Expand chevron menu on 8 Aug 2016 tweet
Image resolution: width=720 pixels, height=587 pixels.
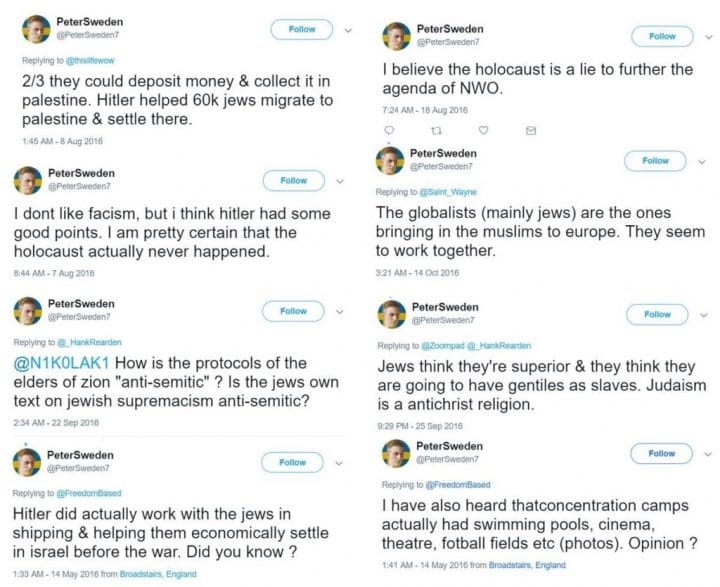(349, 30)
